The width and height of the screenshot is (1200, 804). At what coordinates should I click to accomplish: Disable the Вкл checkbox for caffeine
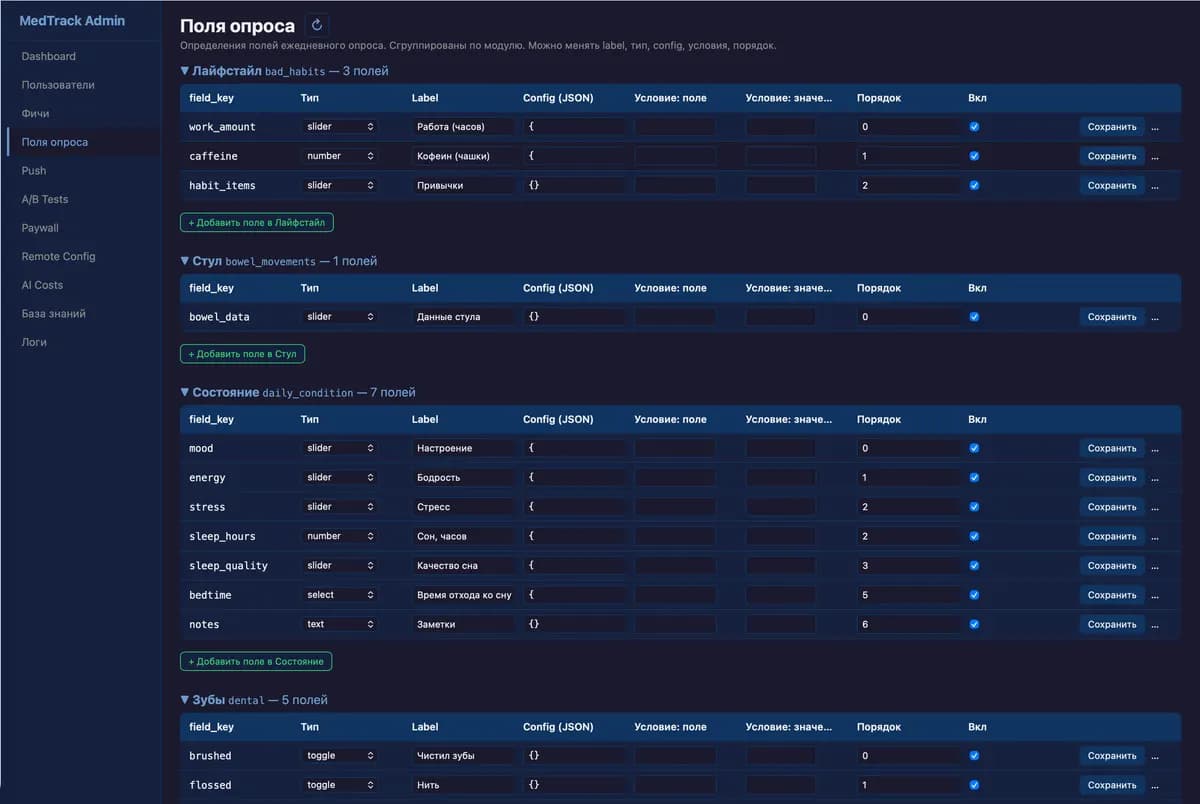(x=974, y=156)
